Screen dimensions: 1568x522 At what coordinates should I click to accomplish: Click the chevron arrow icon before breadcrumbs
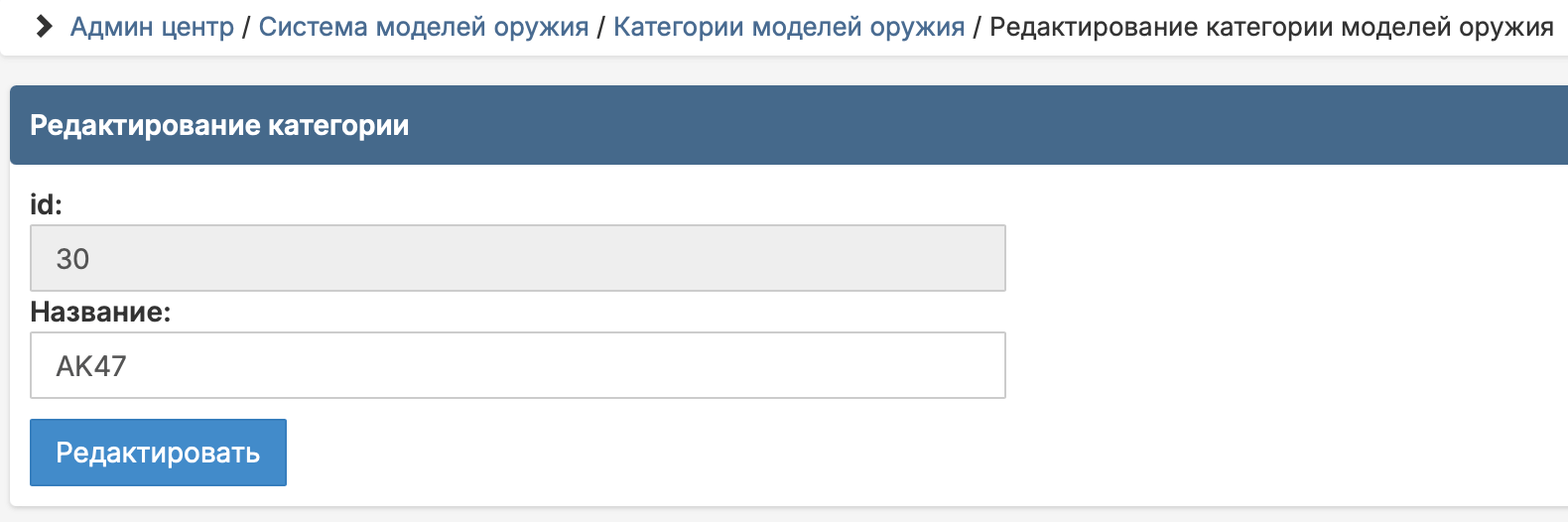(x=44, y=27)
